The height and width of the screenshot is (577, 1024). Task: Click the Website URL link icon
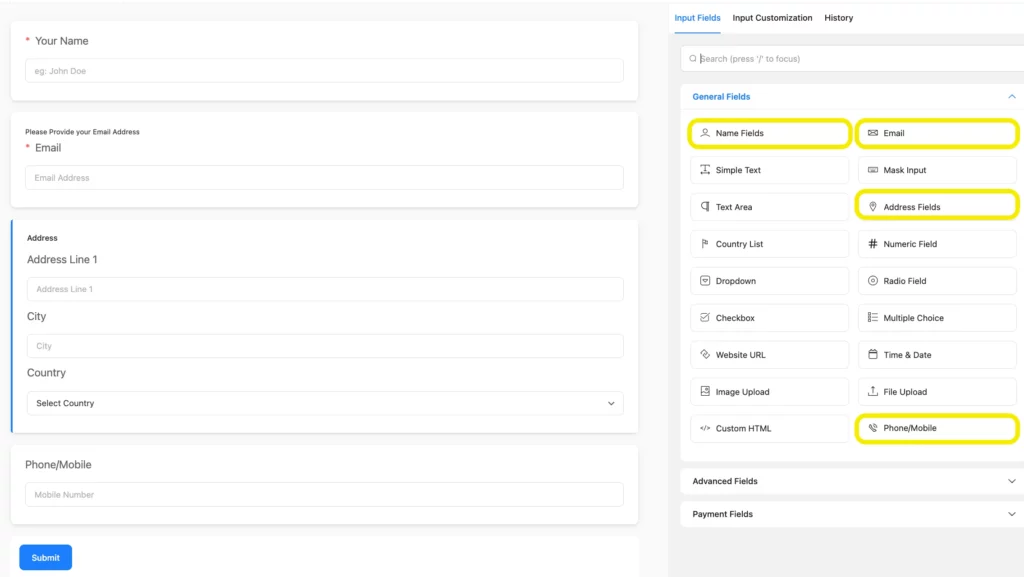705,354
